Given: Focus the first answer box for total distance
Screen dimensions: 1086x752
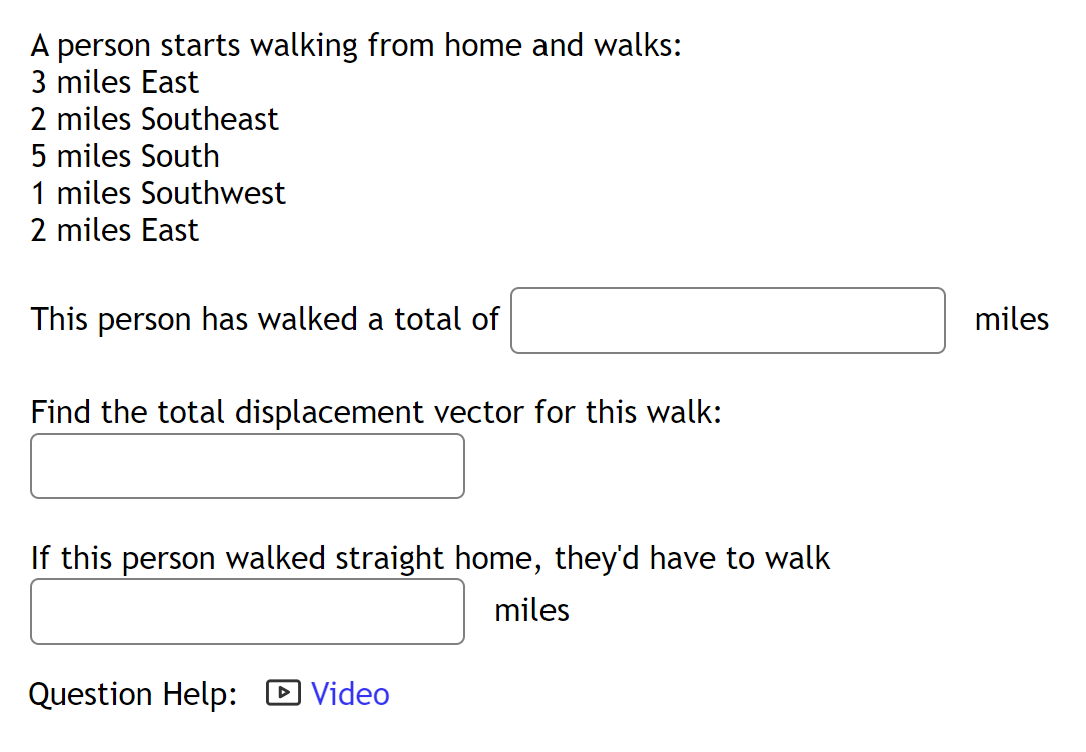Looking at the screenshot, I should (727, 320).
